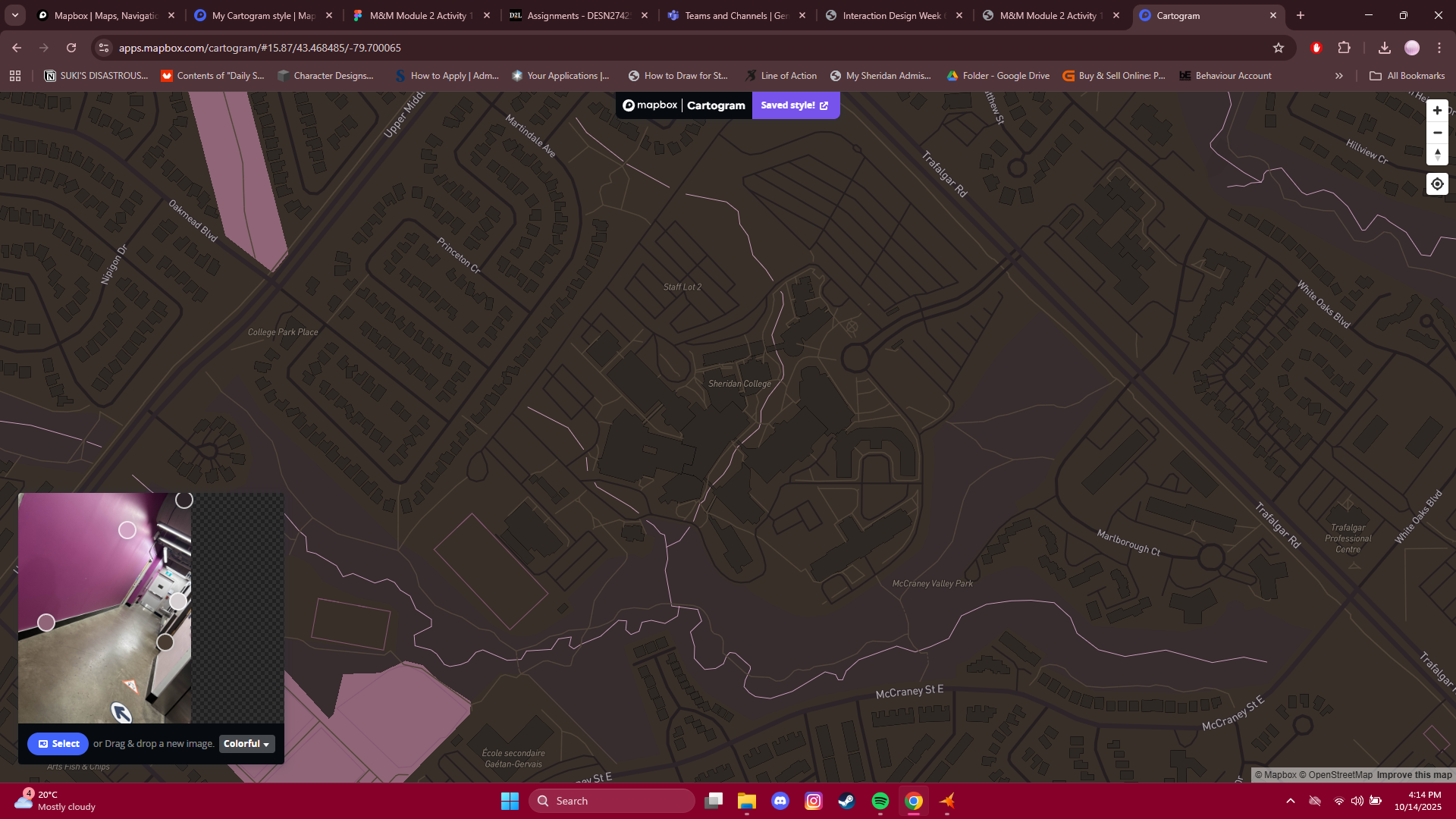Click the Select image button

pyautogui.click(x=58, y=744)
